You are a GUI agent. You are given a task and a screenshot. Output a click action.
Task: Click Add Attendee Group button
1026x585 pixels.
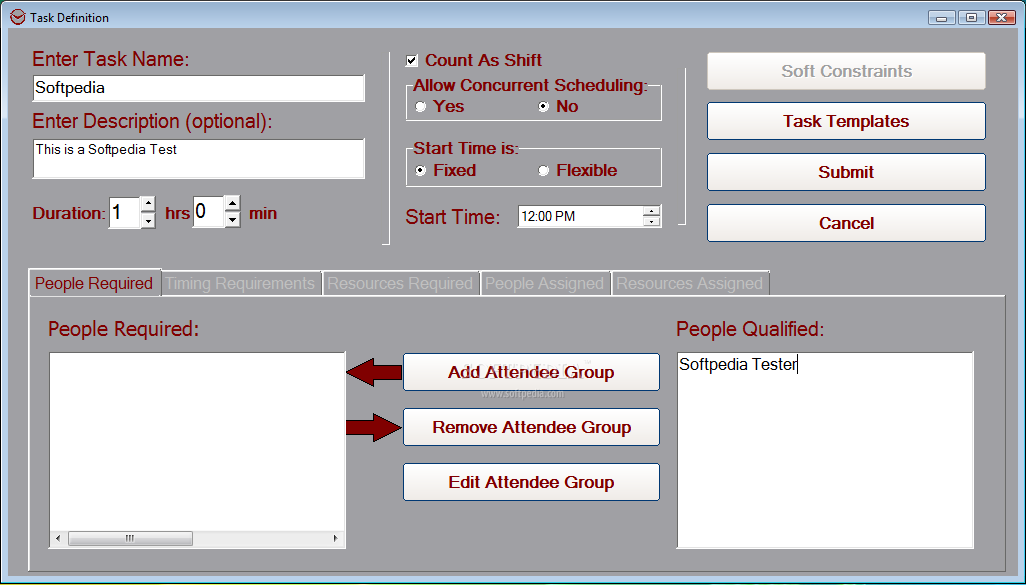531,372
